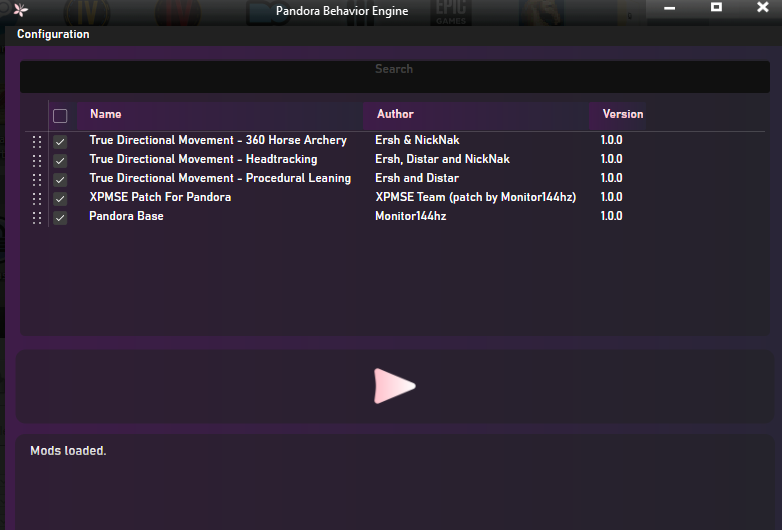
Task: Click author Ersh and Distar
Action: (417, 178)
